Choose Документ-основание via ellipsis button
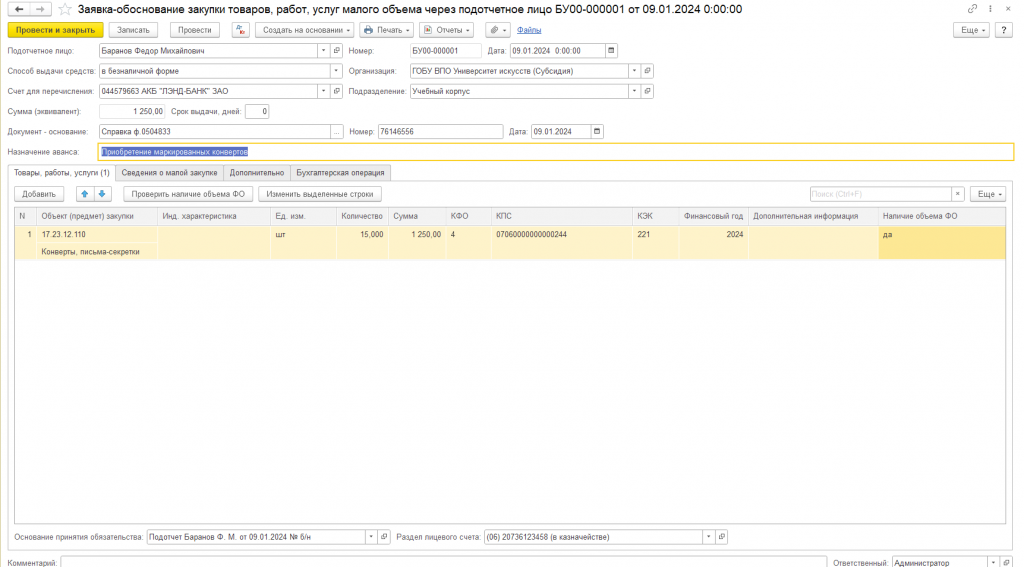 click(x=337, y=131)
